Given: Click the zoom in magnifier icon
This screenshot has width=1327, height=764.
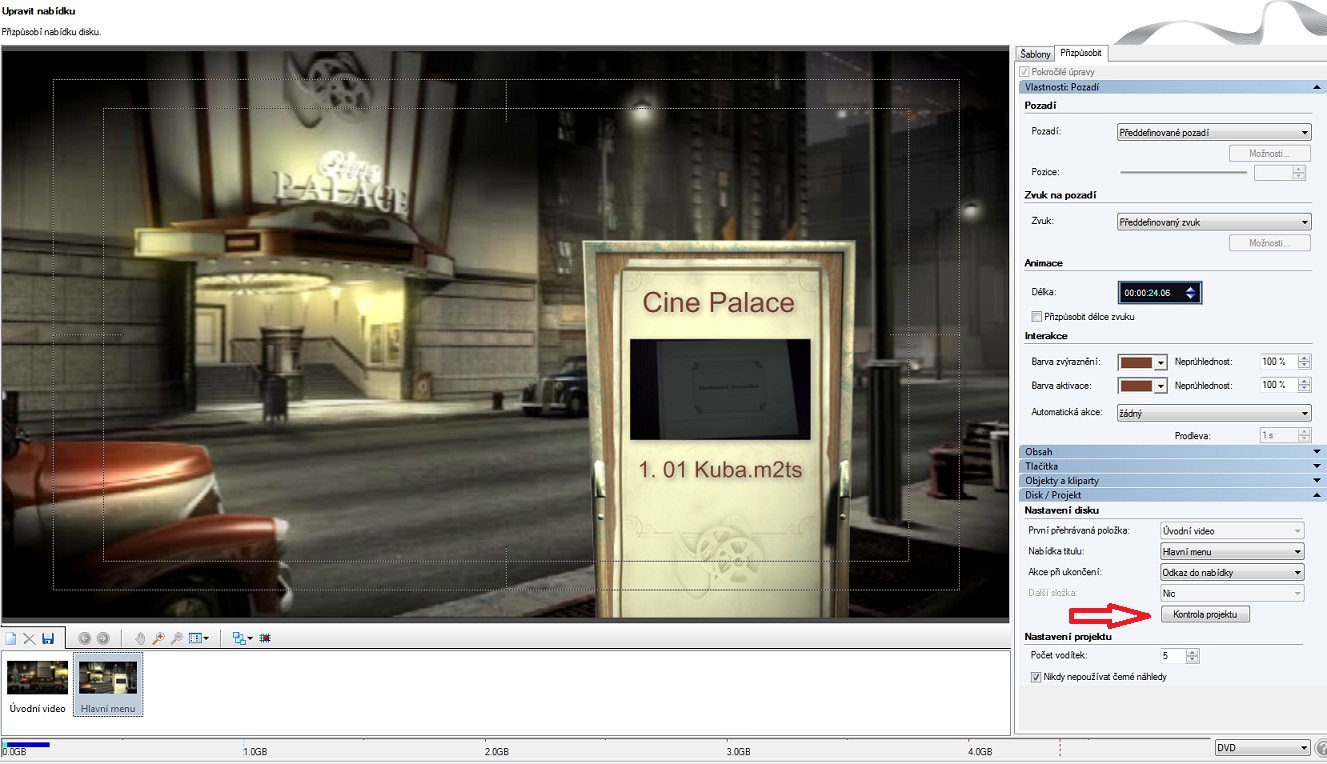Looking at the screenshot, I should pos(158,638).
